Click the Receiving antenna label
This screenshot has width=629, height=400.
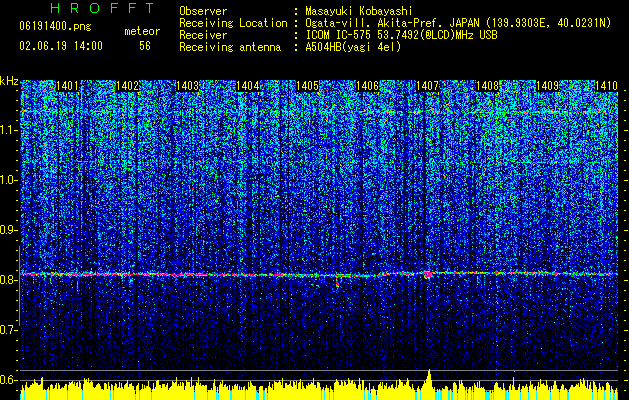point(230,47)
